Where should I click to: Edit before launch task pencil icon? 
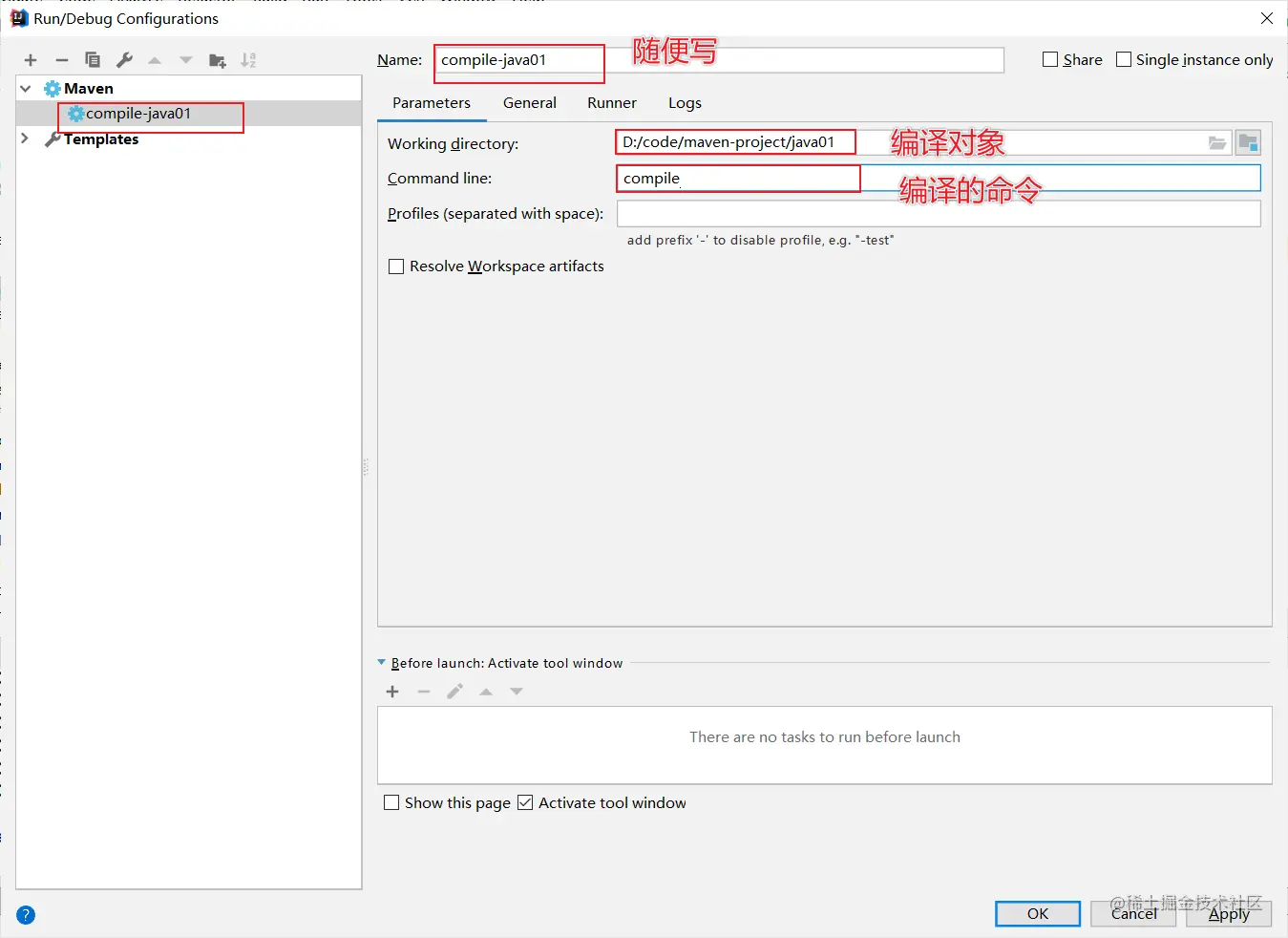click(455, 692)
